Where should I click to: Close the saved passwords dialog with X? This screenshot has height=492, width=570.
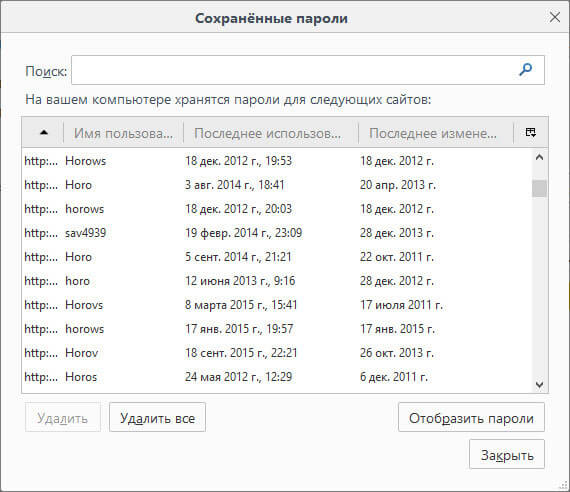tap(555, 17)
